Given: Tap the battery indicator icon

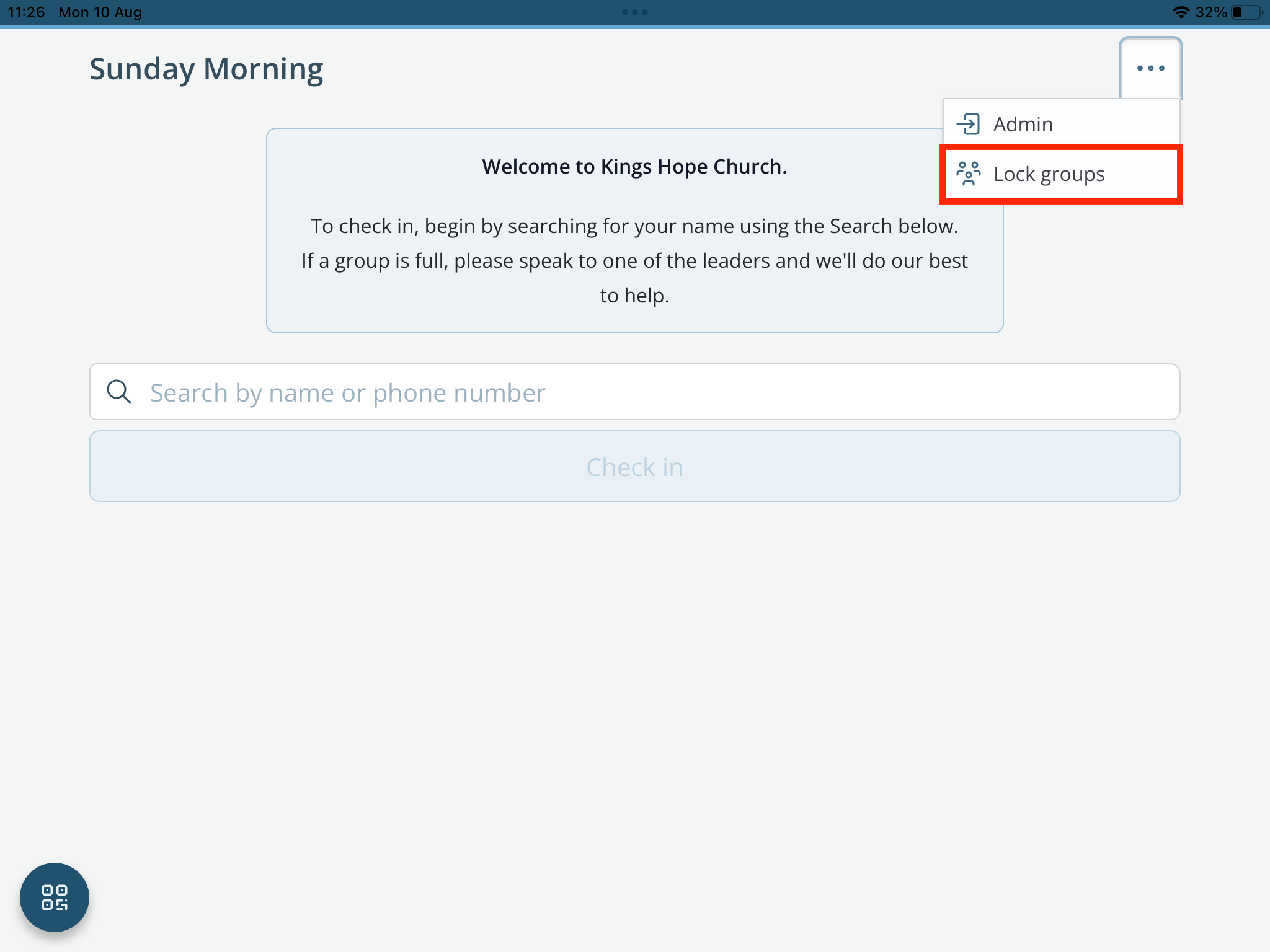Looking at the screenshot, I should [x=1248, y=12].
